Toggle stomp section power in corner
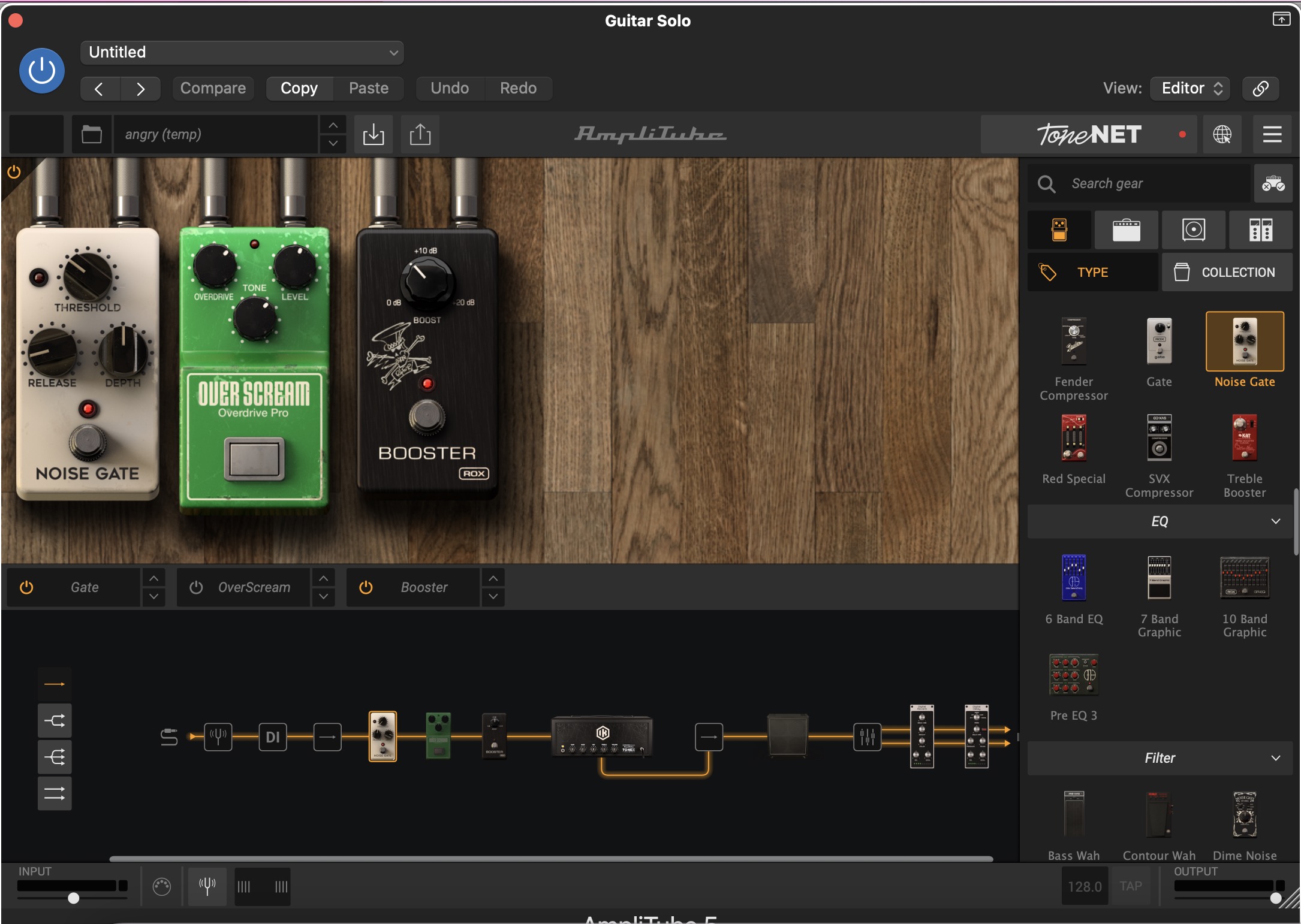 pyautogui.click(x=14, y=173)
